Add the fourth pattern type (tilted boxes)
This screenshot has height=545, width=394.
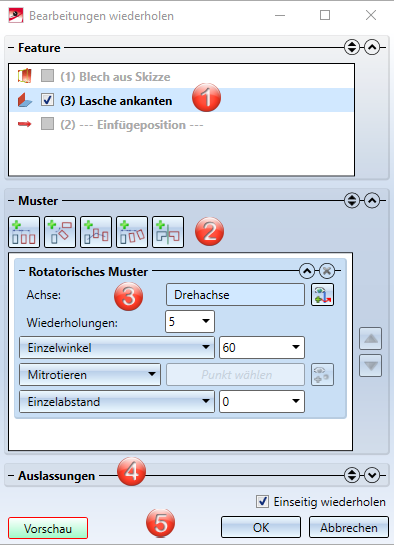click(x=132, y=232)
